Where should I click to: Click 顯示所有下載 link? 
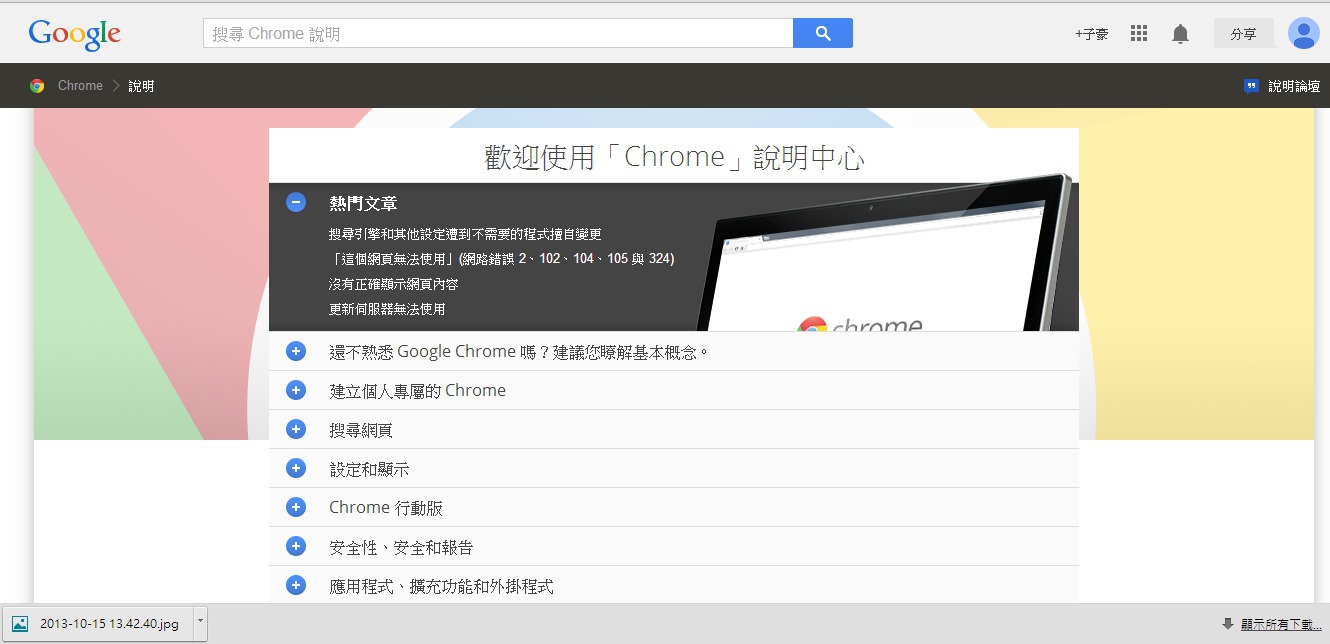[1281, 624]
